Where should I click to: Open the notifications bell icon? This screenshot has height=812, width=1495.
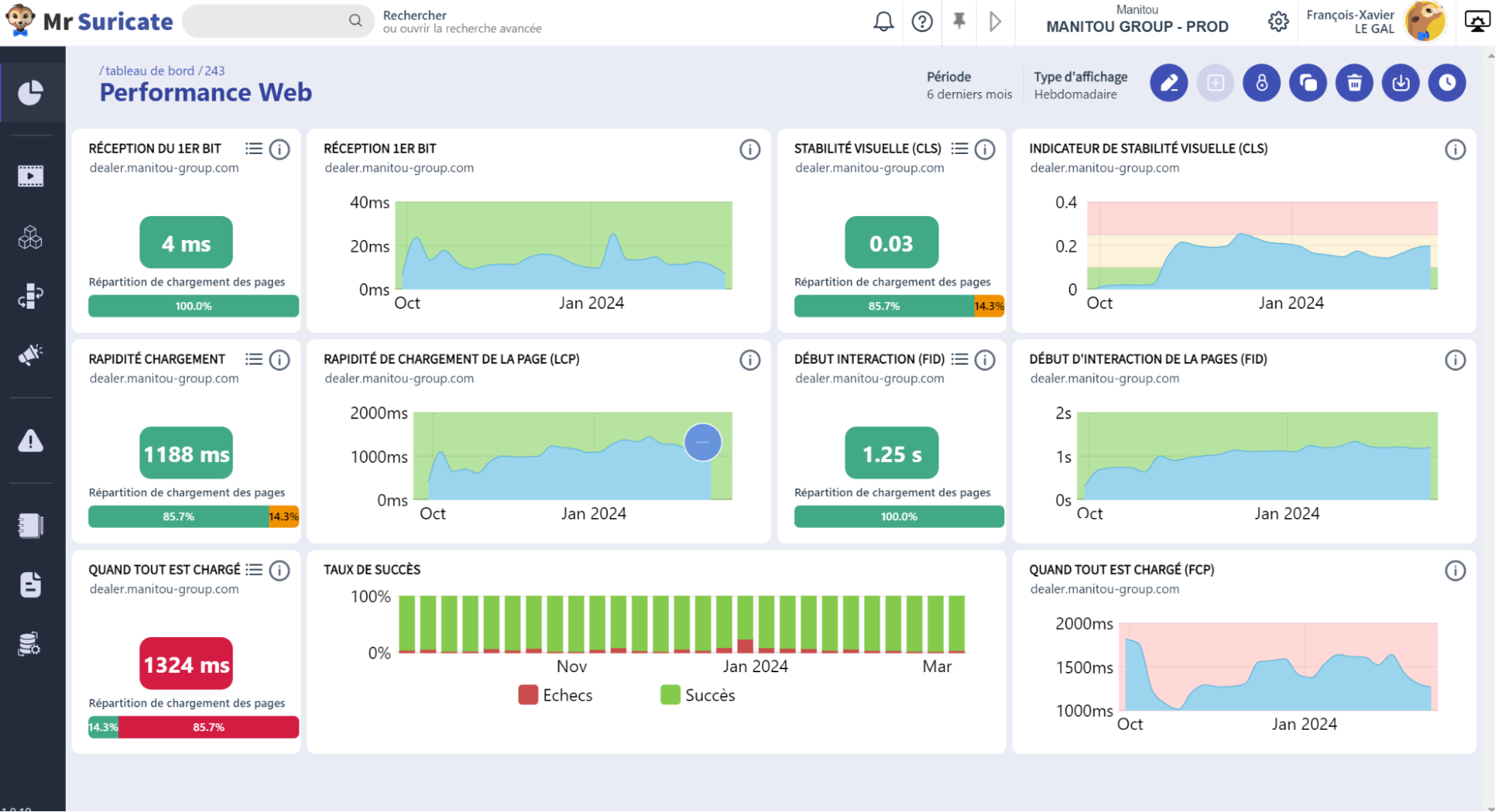[883, 22]
